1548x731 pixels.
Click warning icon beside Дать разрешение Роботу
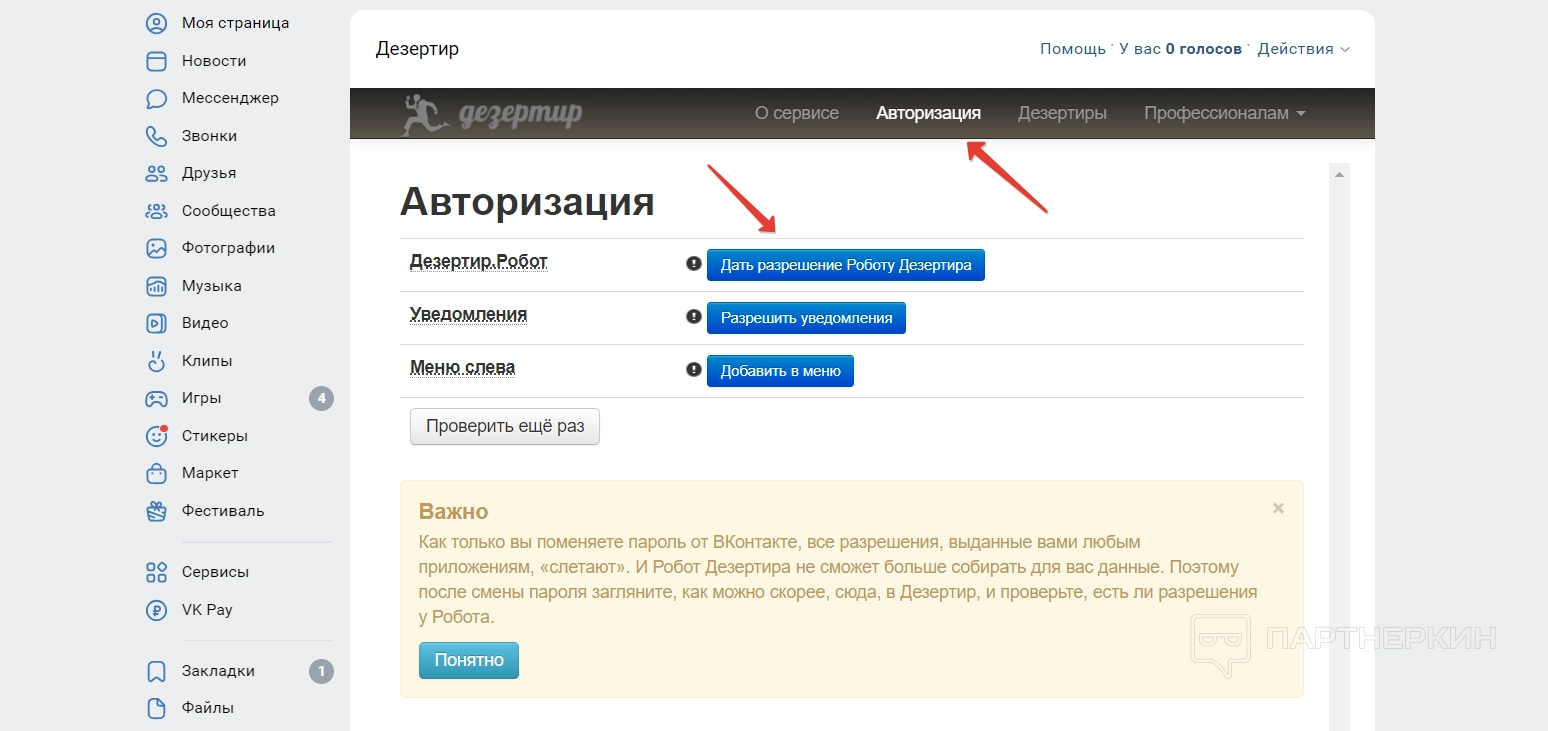tap(693, 264)
